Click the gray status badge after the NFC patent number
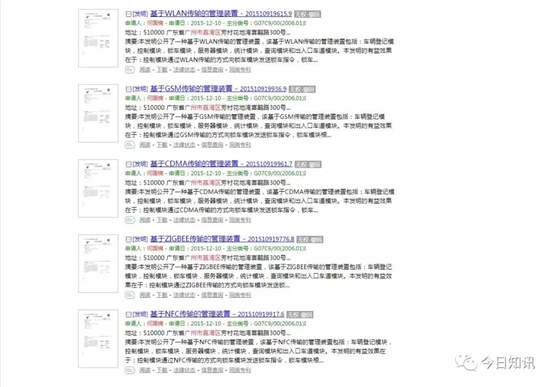Screen dimensions: 553x387 coord(300,314)
